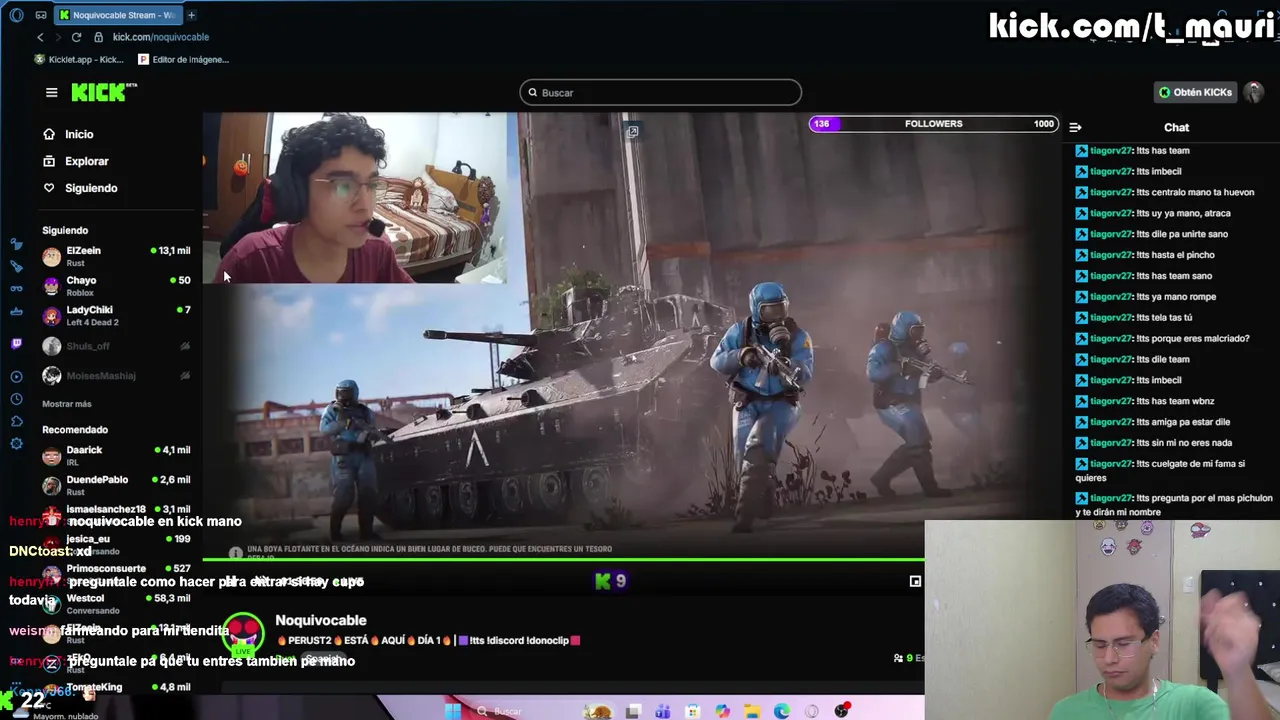The height and width of the screenshot is (720, 1280).
Task: Go back in the browser
Action: (40, 37)
